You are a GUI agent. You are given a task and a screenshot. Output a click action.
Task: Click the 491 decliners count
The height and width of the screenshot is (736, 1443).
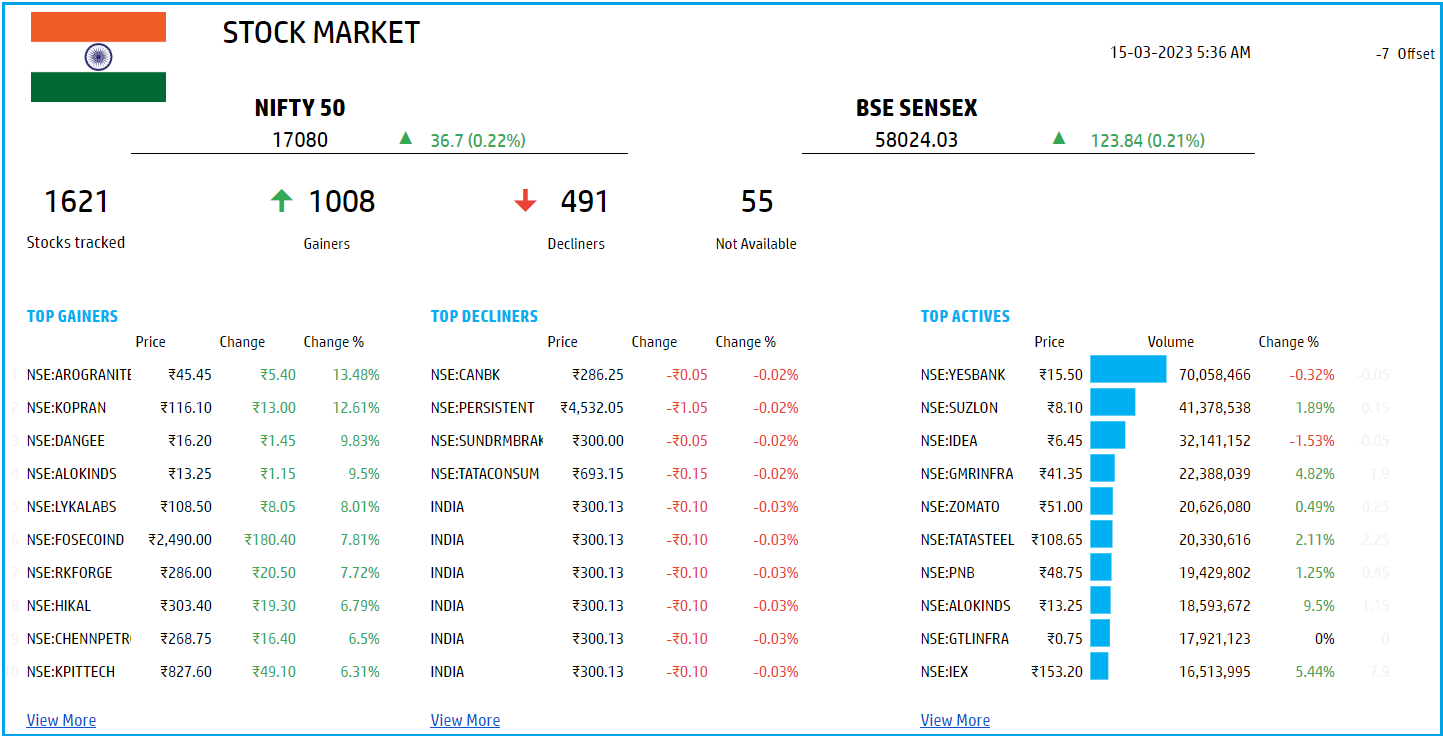point(585,202)
